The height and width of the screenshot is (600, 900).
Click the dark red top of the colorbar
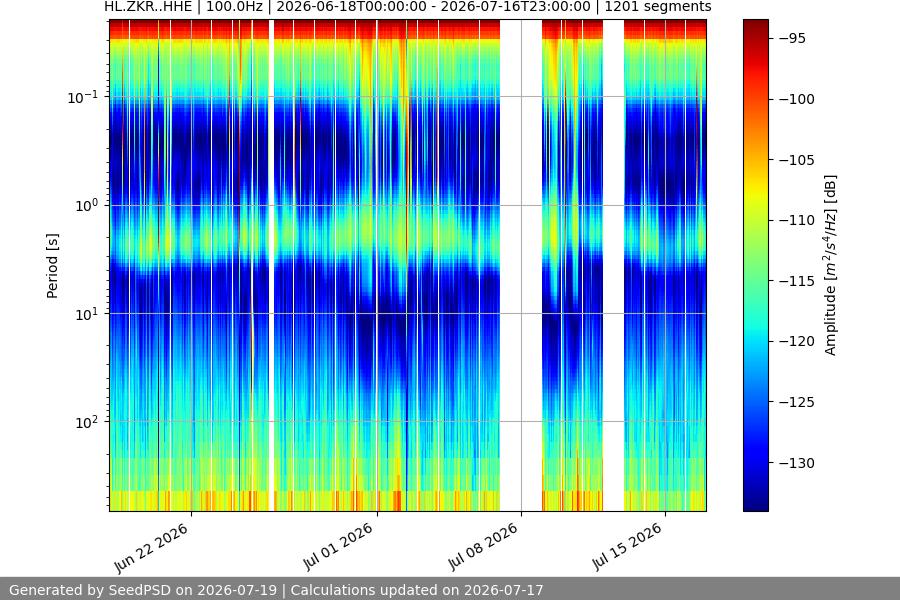pos(755,26)
